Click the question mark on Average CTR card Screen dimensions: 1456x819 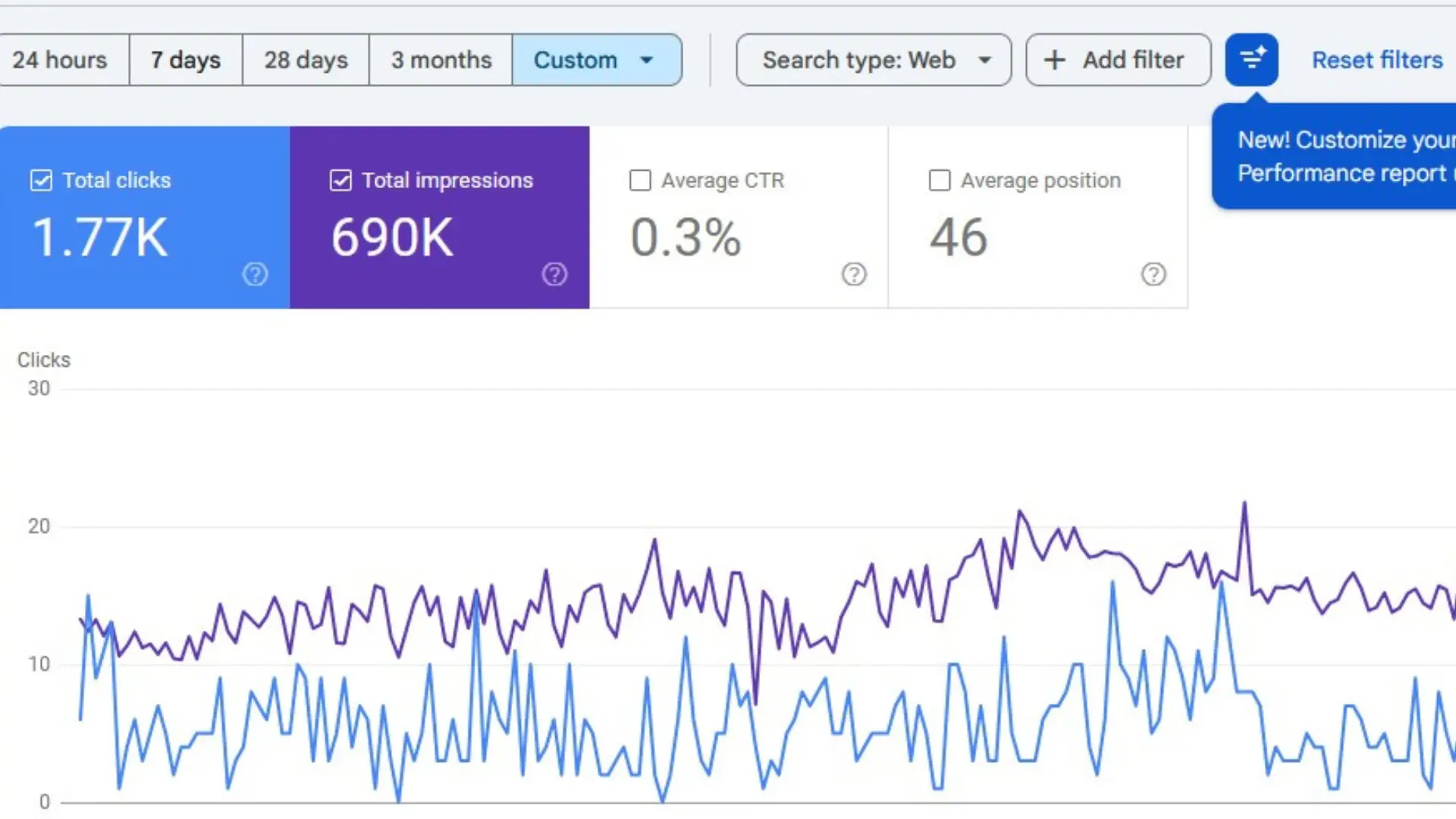pos(854,275)
